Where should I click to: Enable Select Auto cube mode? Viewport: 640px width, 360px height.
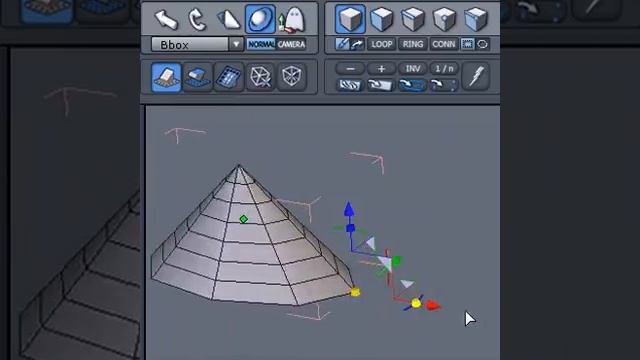pyautogui.click(x=350, y=19)
